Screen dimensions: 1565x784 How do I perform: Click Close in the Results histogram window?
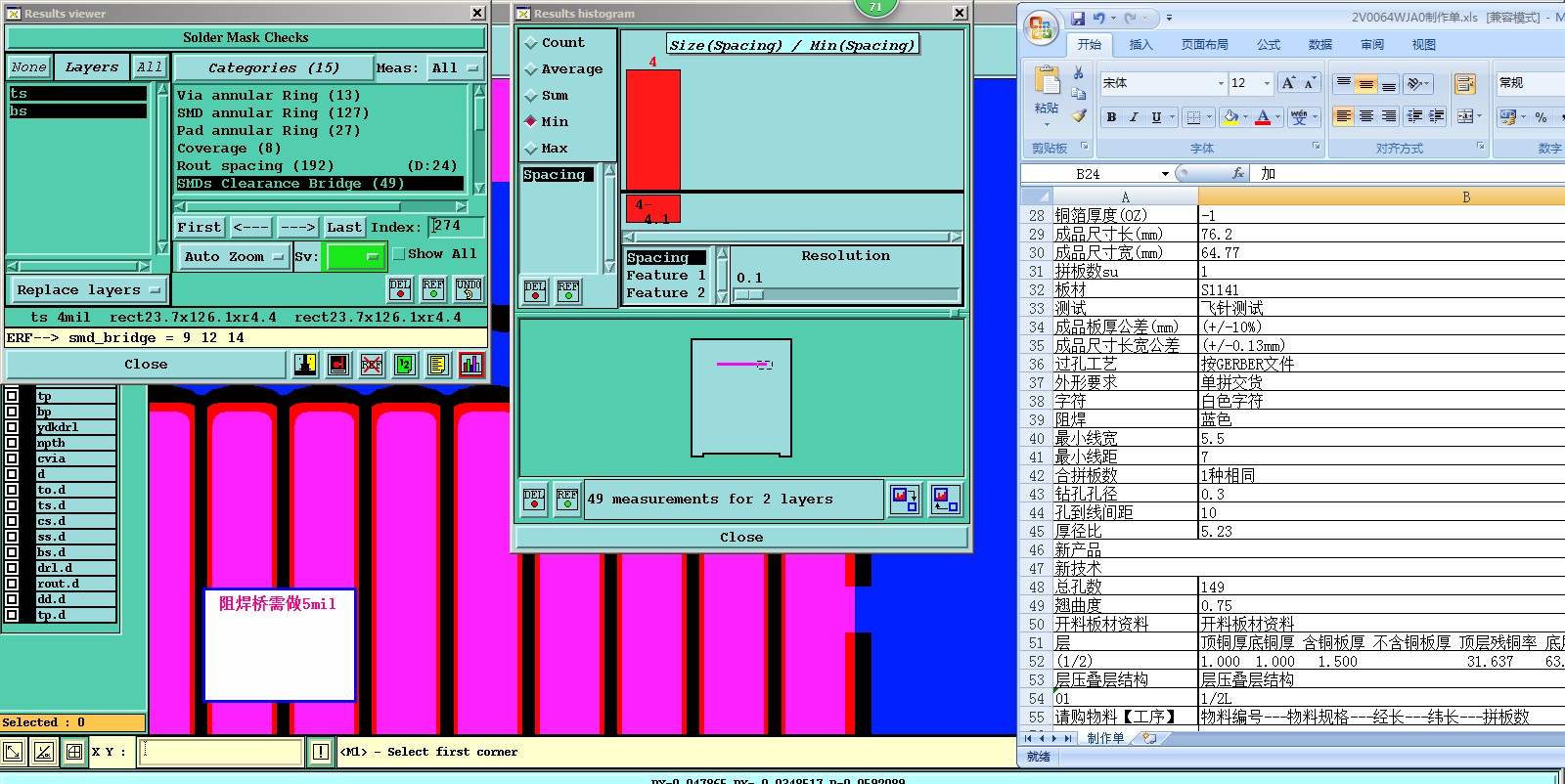741,538
